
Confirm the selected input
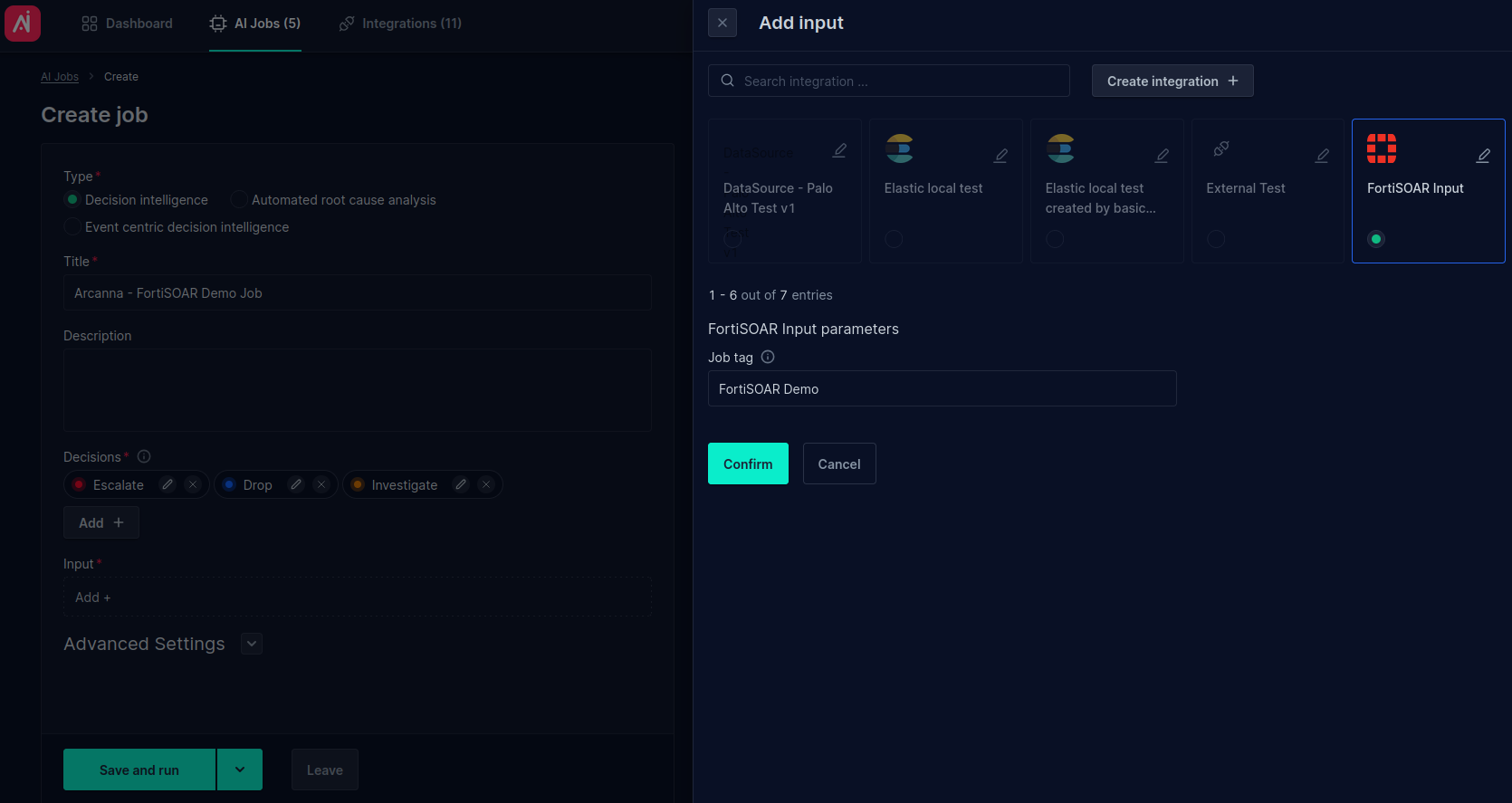click(748, 464)
